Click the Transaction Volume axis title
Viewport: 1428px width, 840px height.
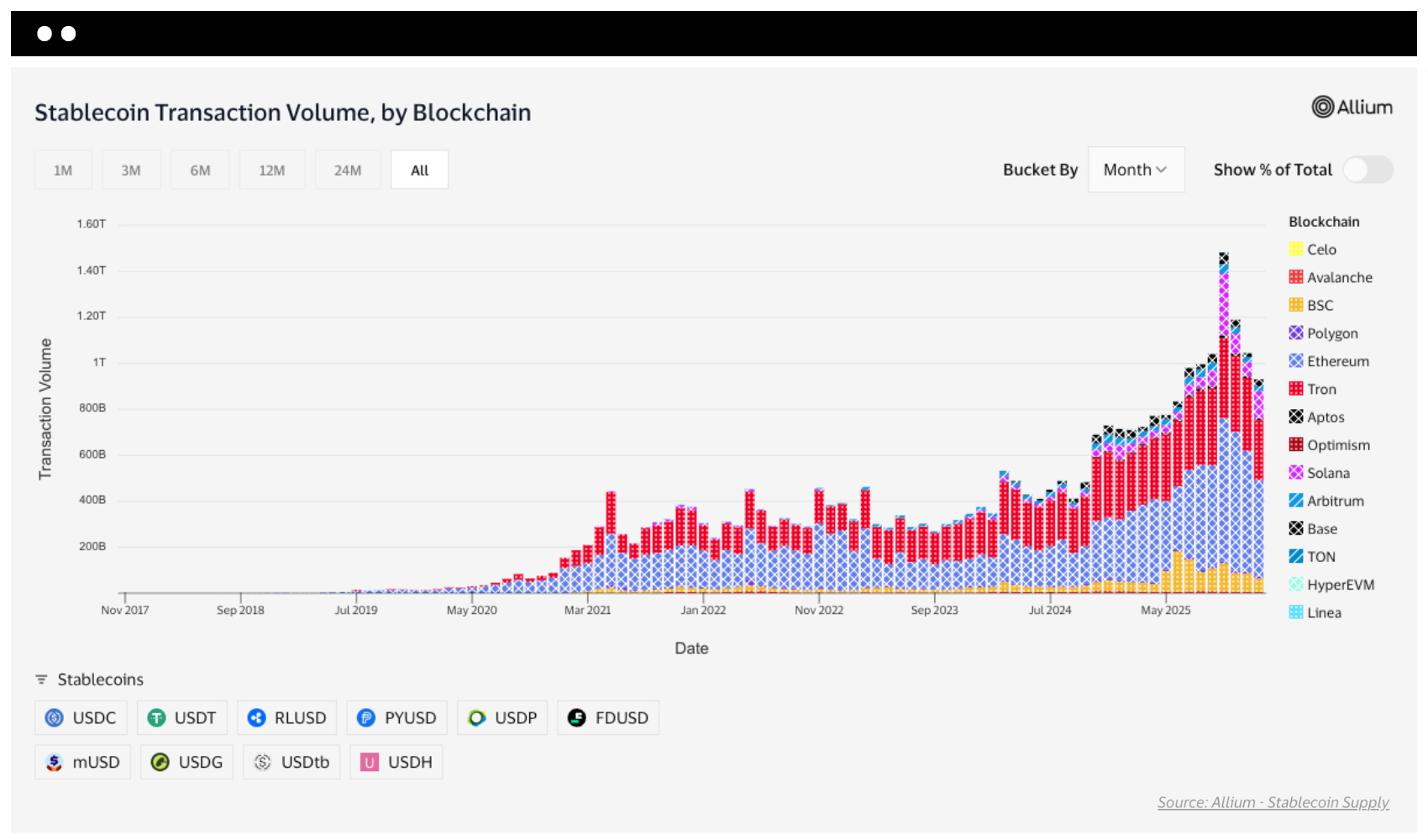45,409
